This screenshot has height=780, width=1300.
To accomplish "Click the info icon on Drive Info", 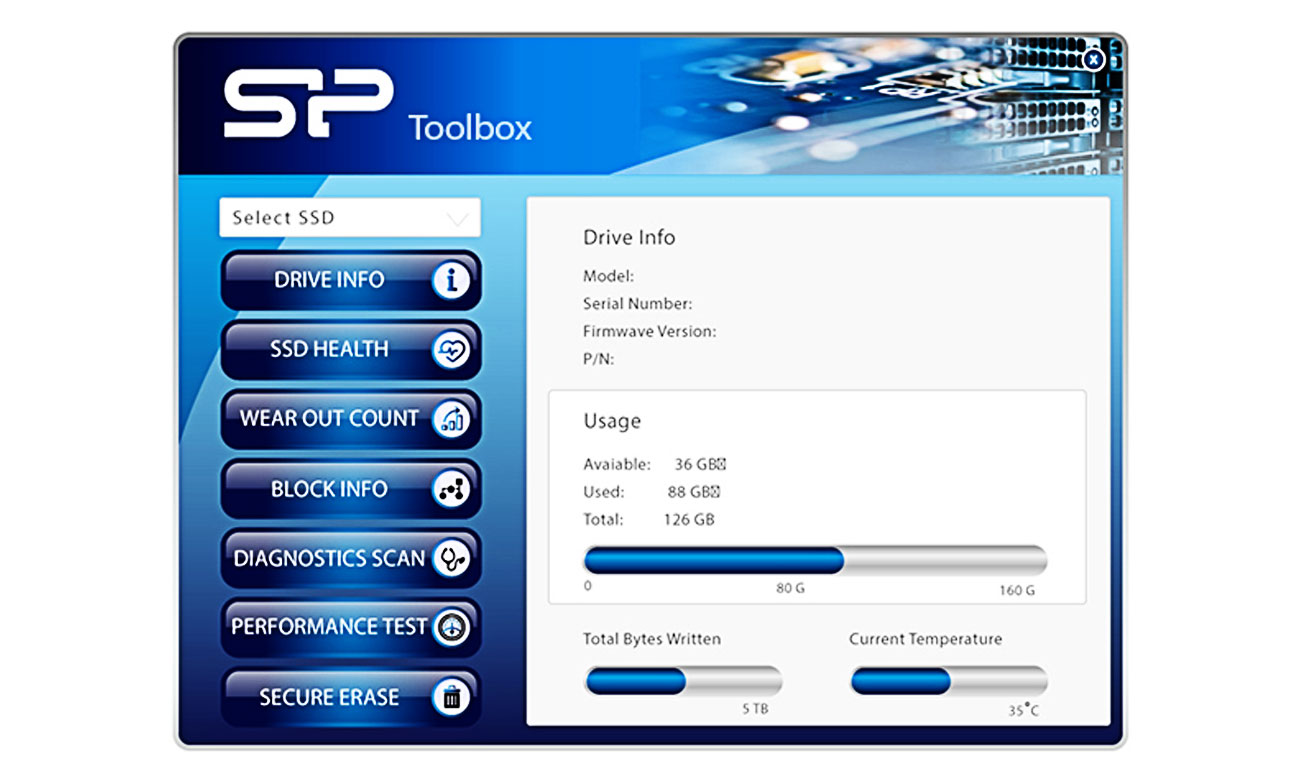I will click(451, 281).
